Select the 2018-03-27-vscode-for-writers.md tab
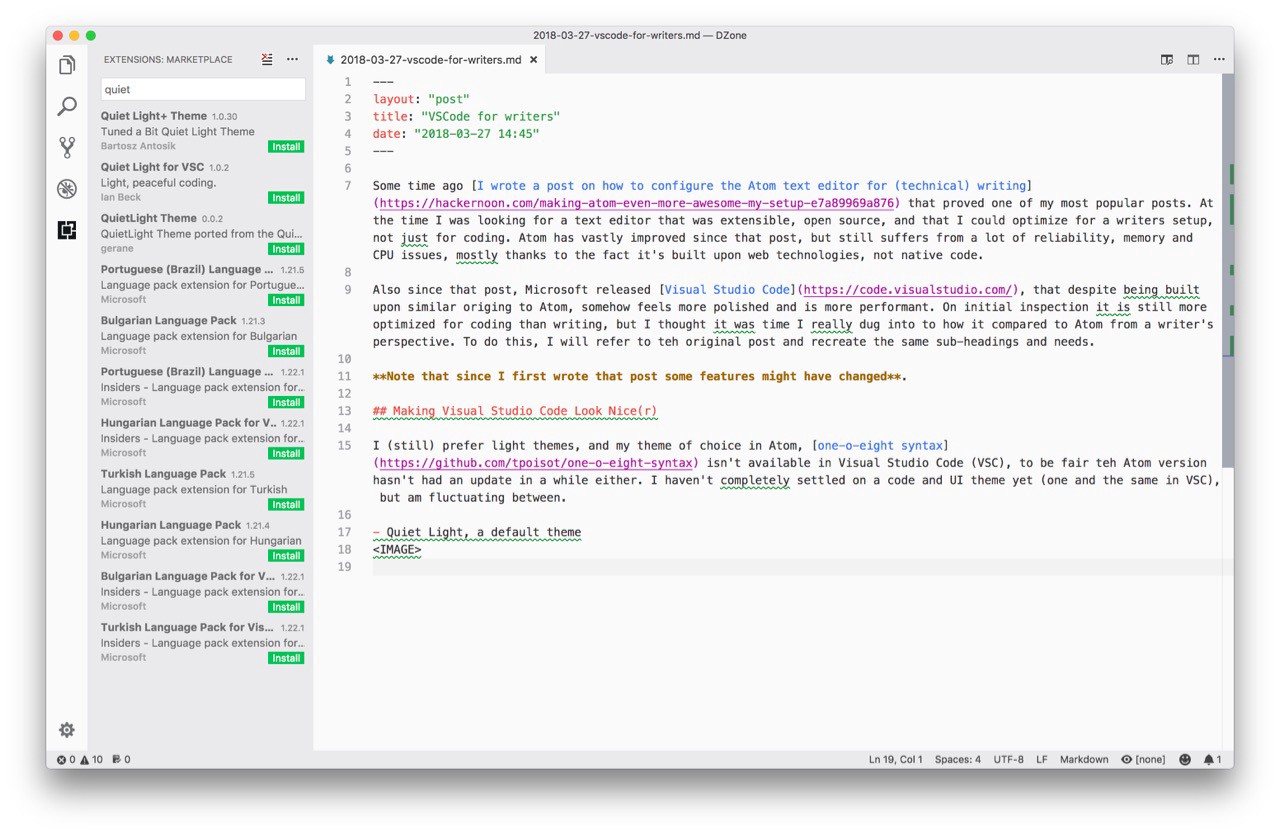Screen dimensions: 1280x835 430,60
